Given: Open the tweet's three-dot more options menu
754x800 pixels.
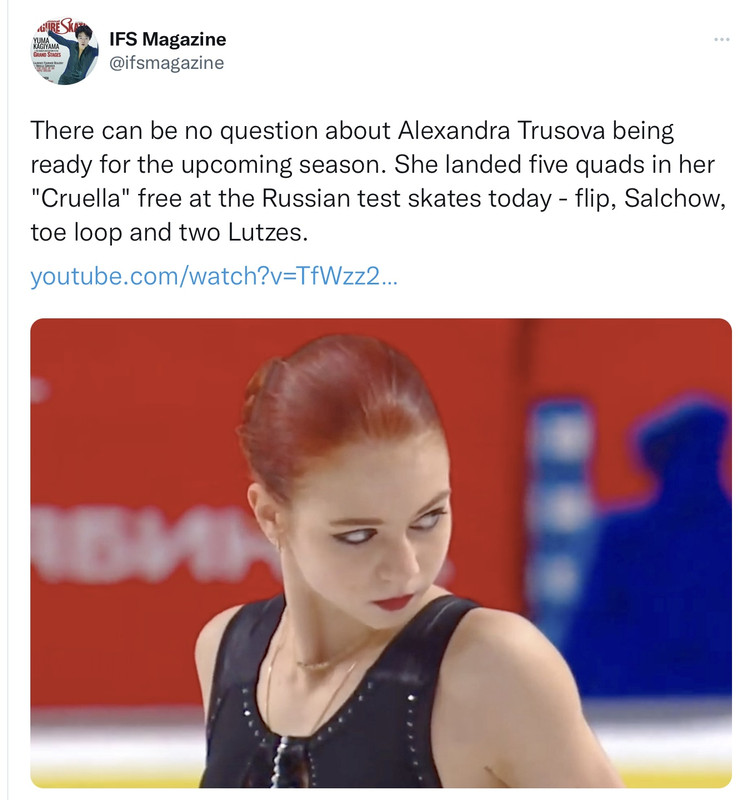Looking at the screenshot, I should click(721, 39).
